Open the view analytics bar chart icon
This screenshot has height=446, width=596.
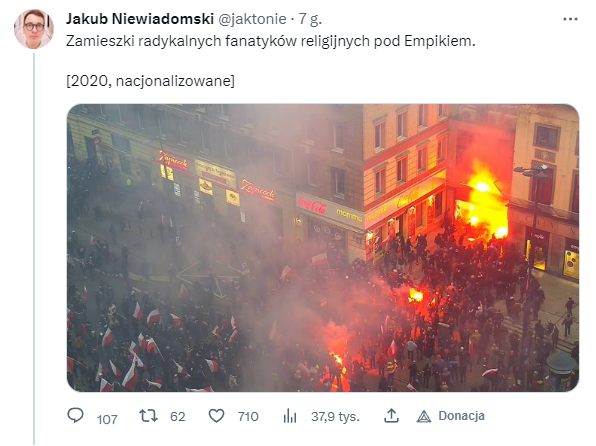[x=290, y=416]
